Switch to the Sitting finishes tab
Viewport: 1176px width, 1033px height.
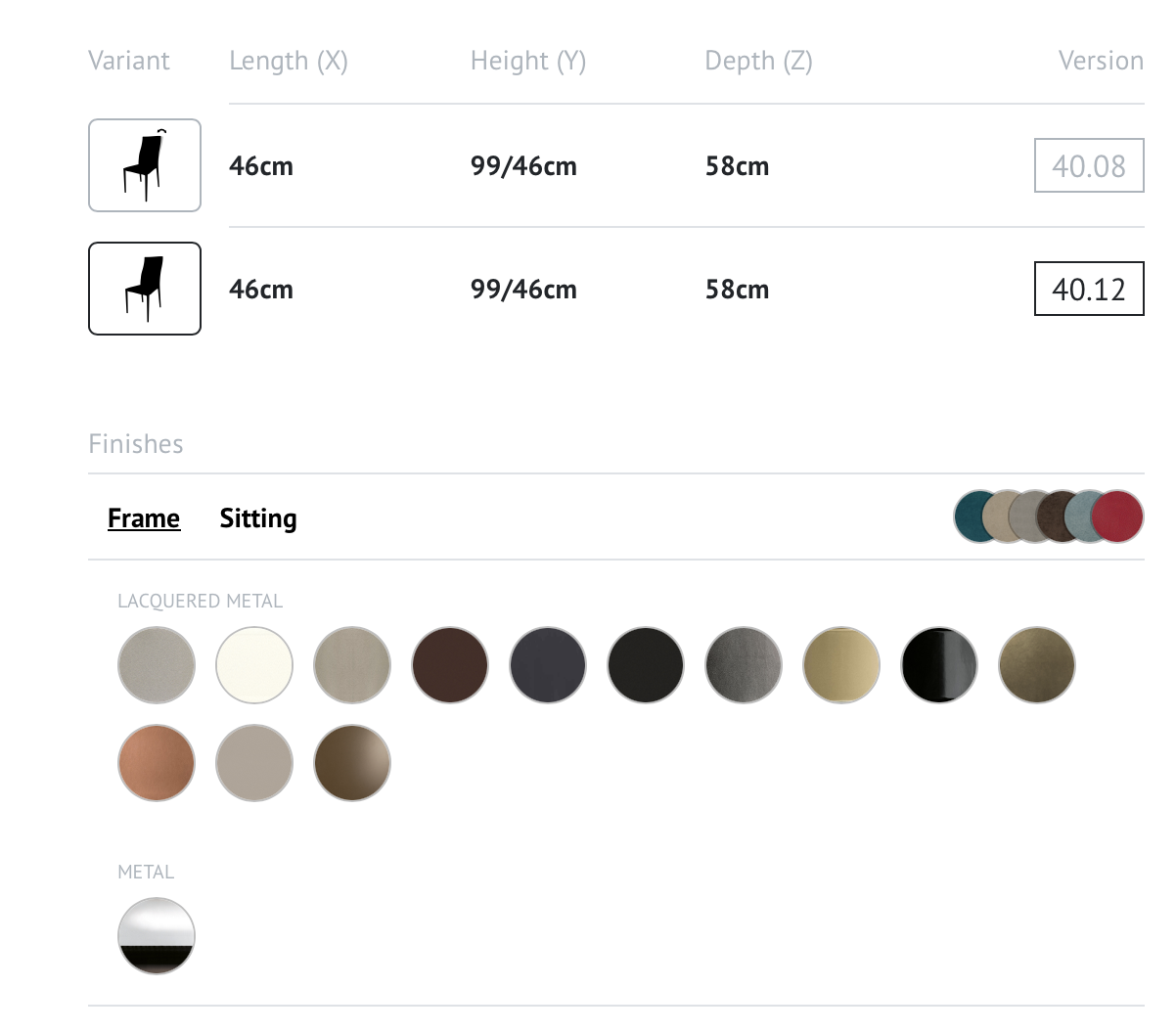click(x=258, y=517)
